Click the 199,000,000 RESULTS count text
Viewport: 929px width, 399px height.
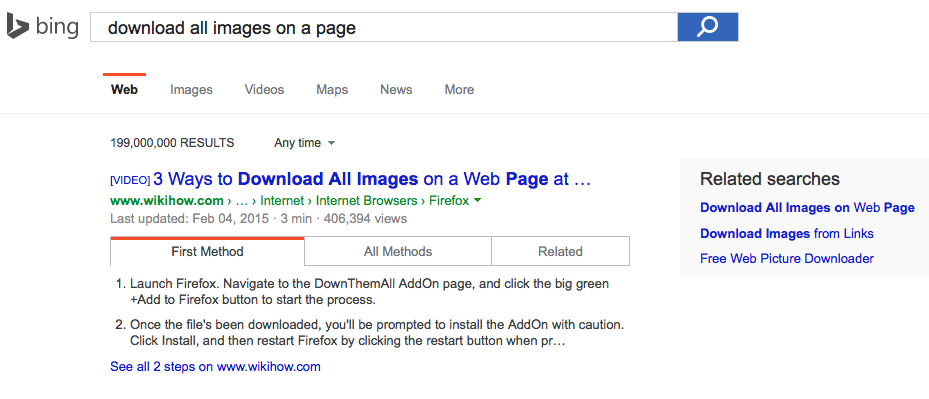point(172,143)
